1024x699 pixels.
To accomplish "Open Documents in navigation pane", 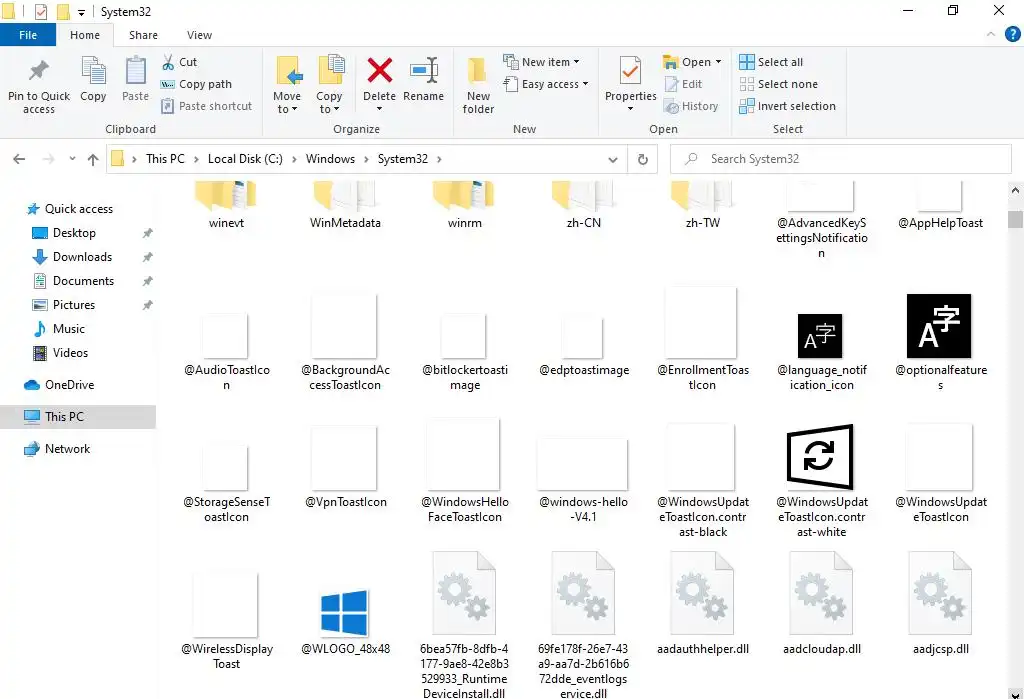I will 83,281.
